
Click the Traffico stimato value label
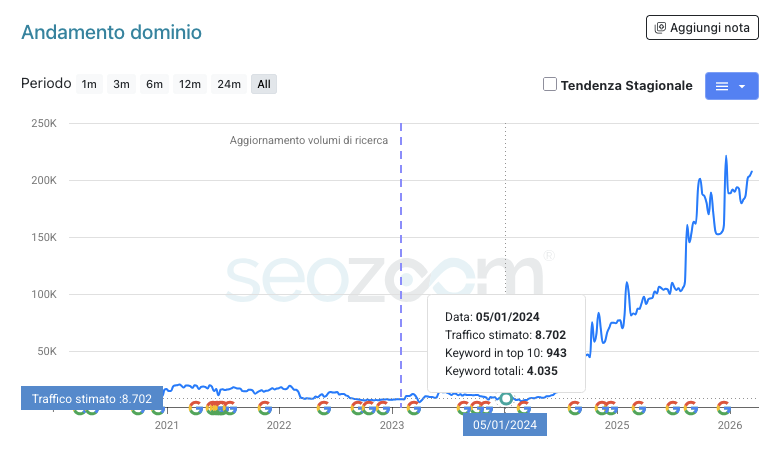pos(91,398)
